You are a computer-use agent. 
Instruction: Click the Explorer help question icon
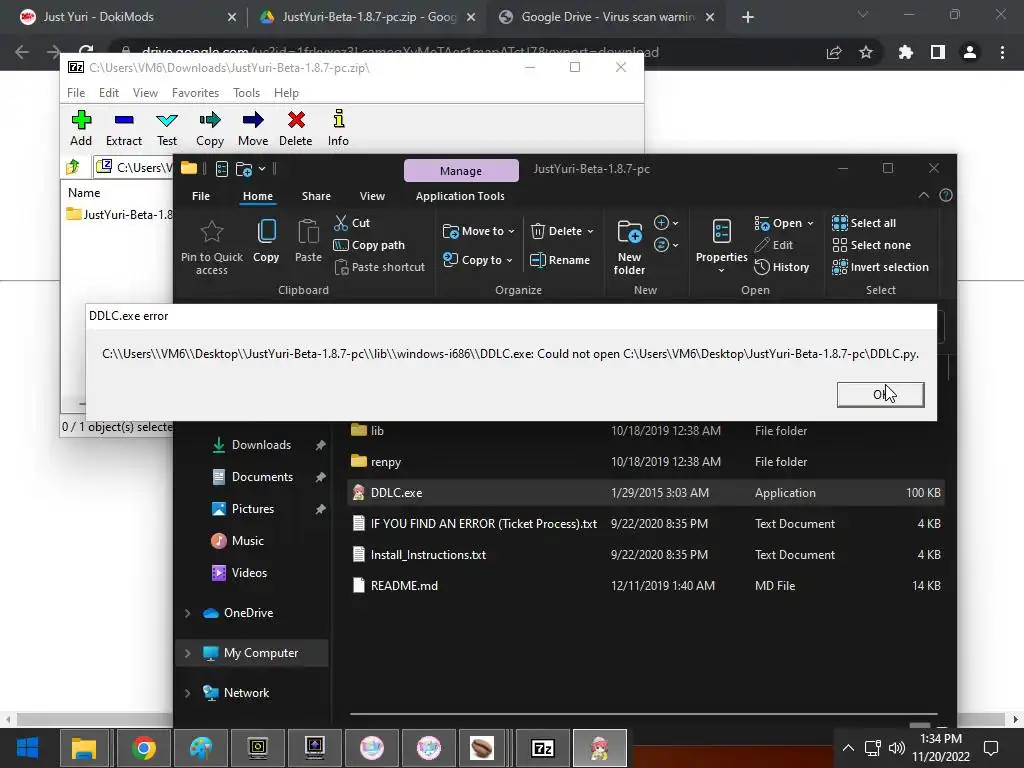tap(946, 195)
